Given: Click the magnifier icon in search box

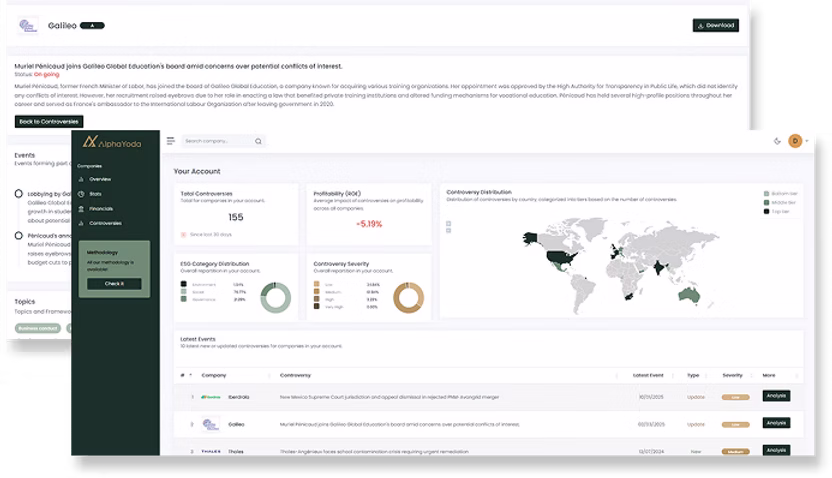Looking at the screenshot, I should pyautogui.click(x=258, y=141).
